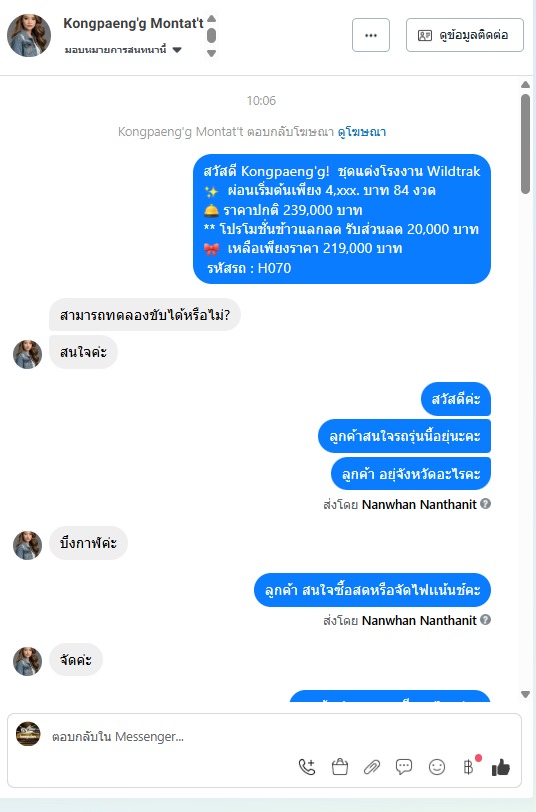Open the shopping bag product icon

click(x=340, y=767)
